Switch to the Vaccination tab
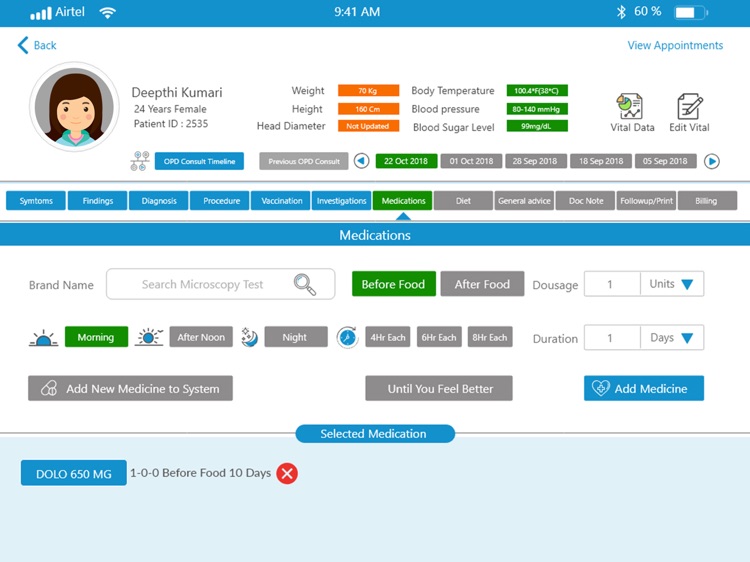750x562 pixels. pos(281,201)
